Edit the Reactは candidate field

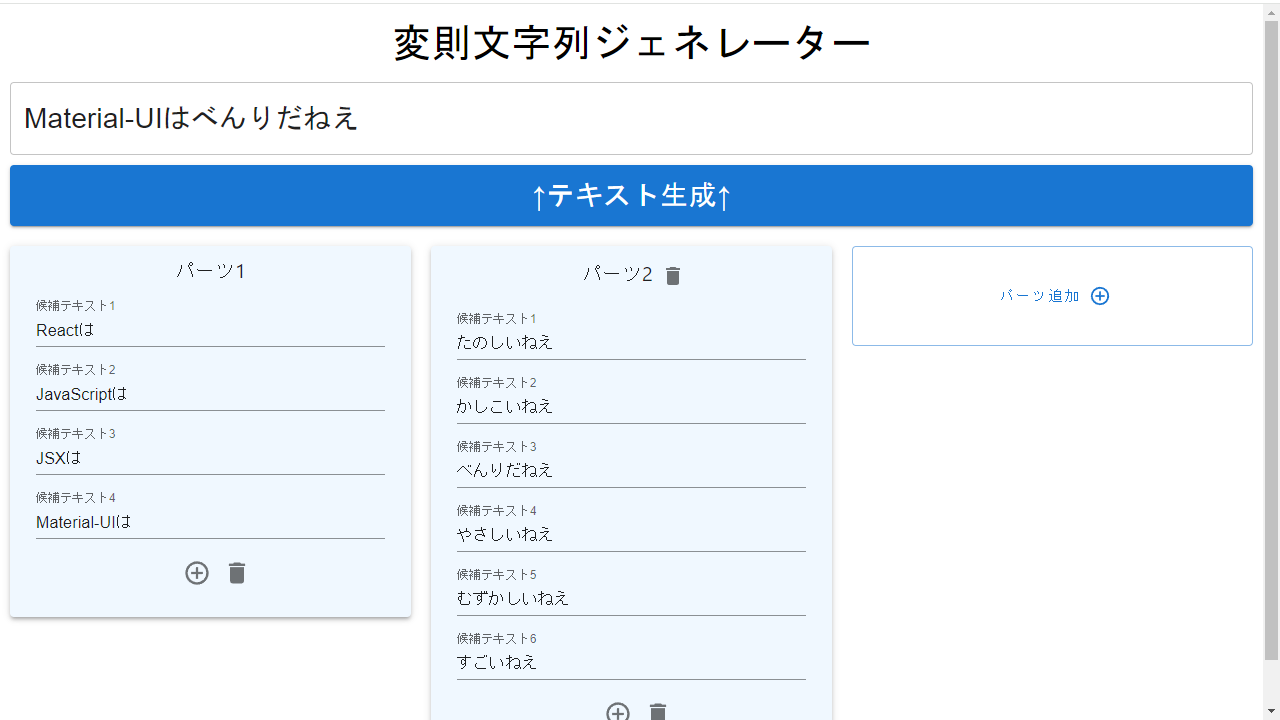click(210, 330)
